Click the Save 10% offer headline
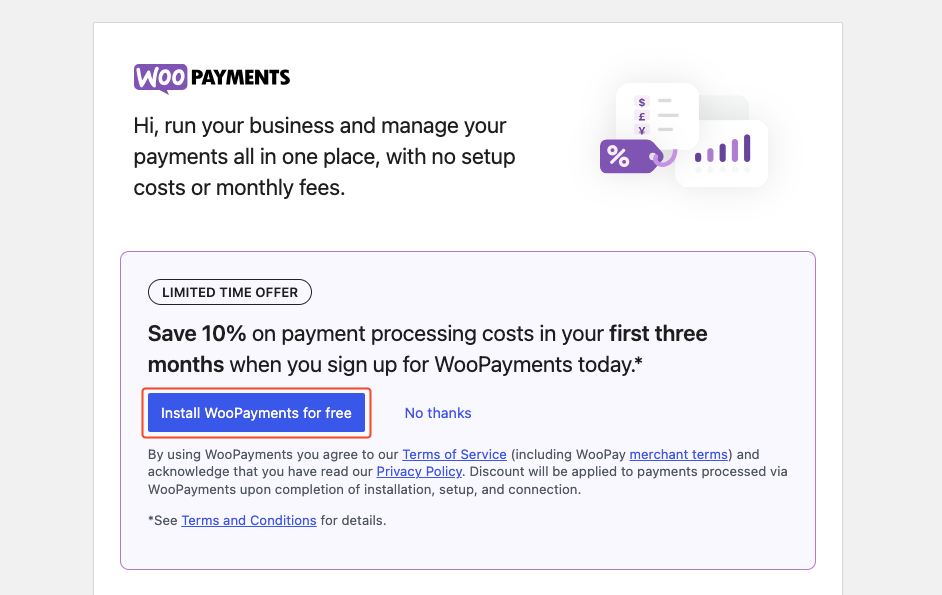 pos(427,349)
